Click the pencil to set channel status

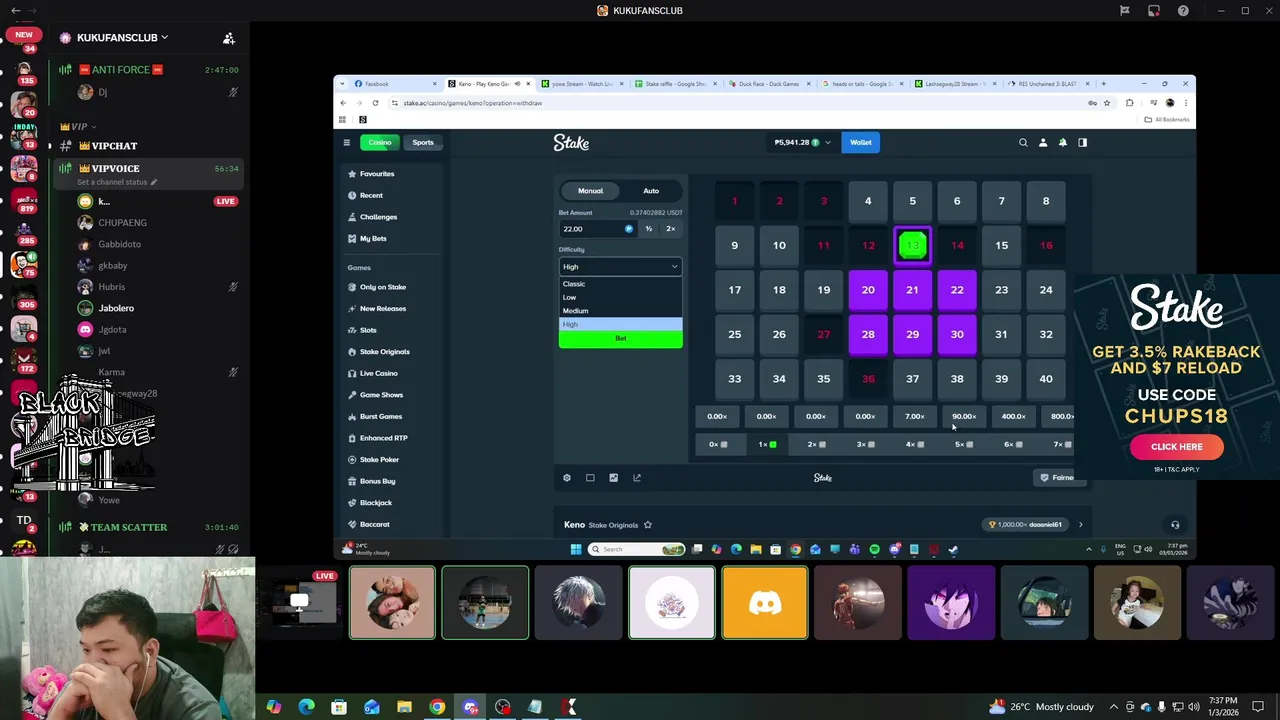pos(154,182)
